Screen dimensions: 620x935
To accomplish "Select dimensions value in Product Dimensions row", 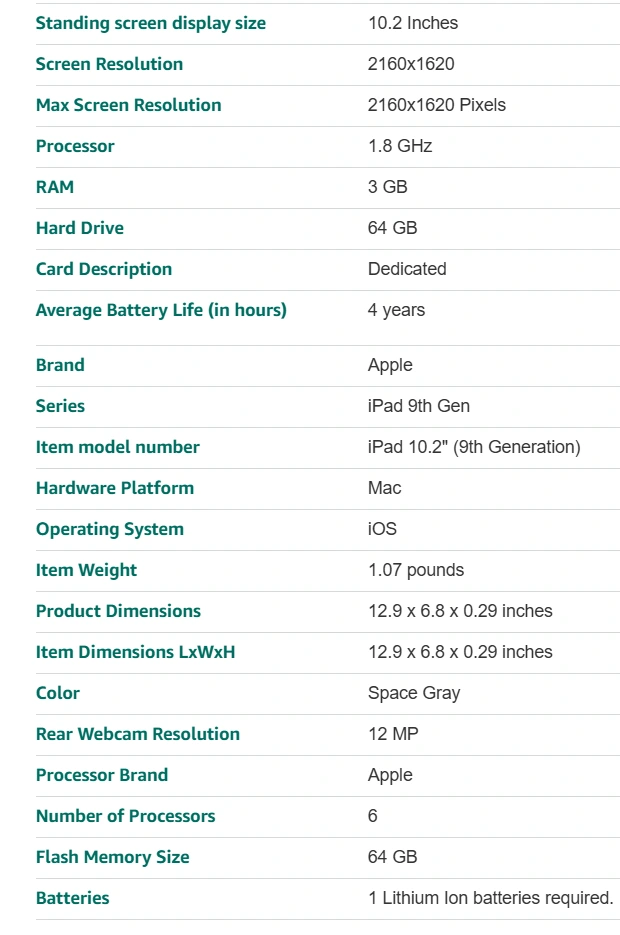I will pos(460,611).
